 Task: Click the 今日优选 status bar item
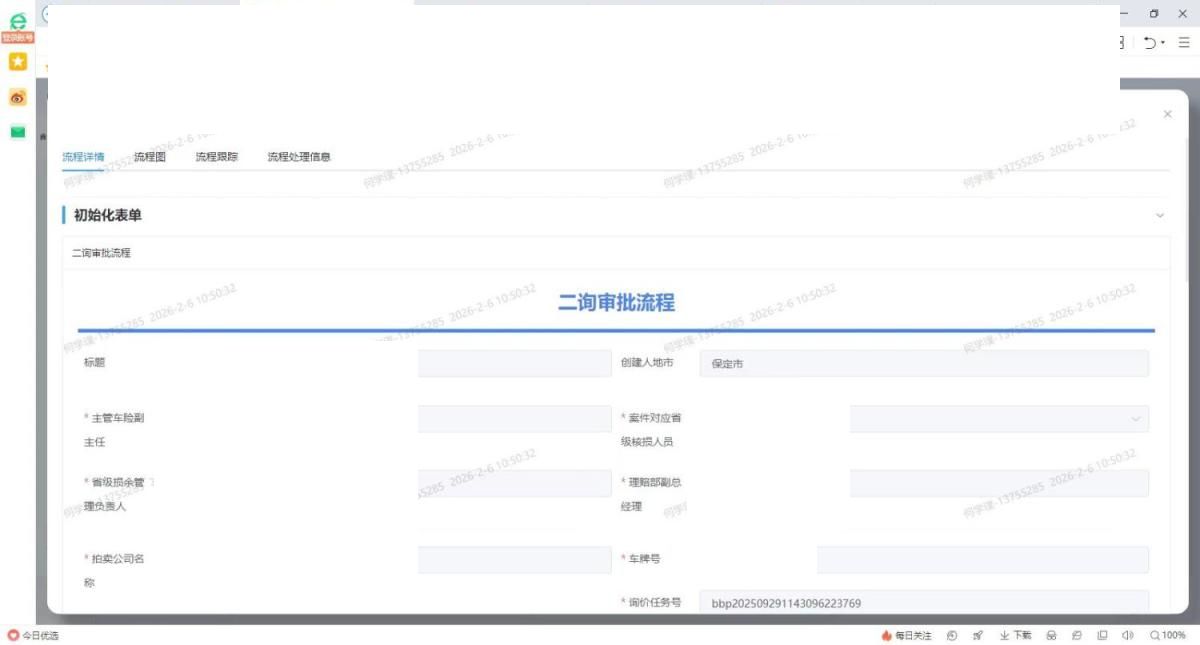(33, 635)
